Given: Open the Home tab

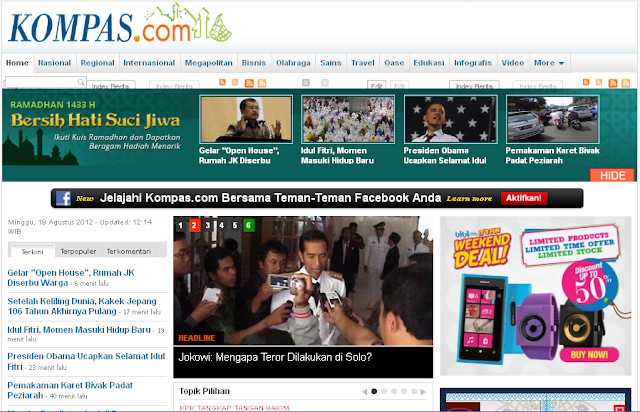Looking at the screenshot, I should (x=17, y=63).
